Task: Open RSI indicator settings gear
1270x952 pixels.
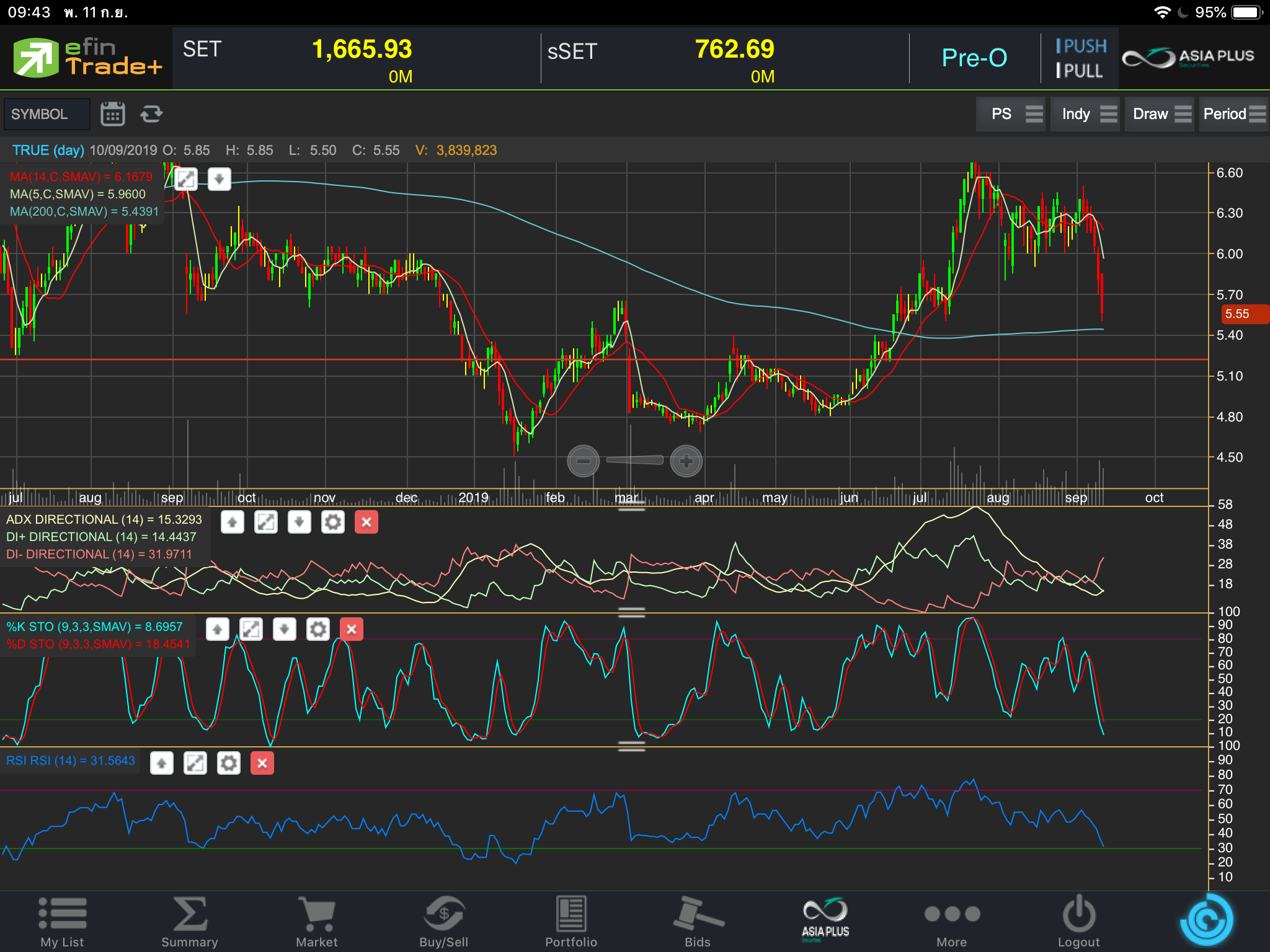Action: [229, 763]
